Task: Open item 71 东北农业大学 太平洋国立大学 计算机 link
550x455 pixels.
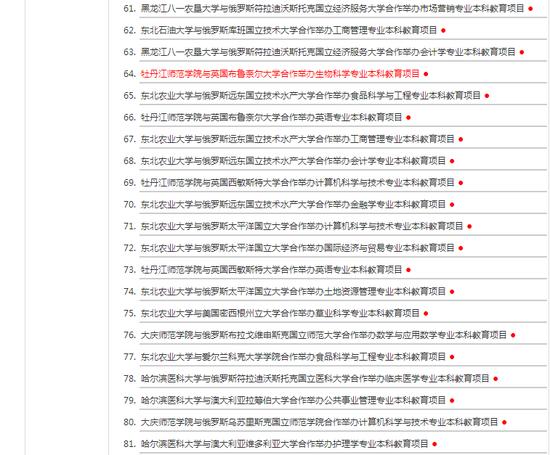Action: [302, 226]
